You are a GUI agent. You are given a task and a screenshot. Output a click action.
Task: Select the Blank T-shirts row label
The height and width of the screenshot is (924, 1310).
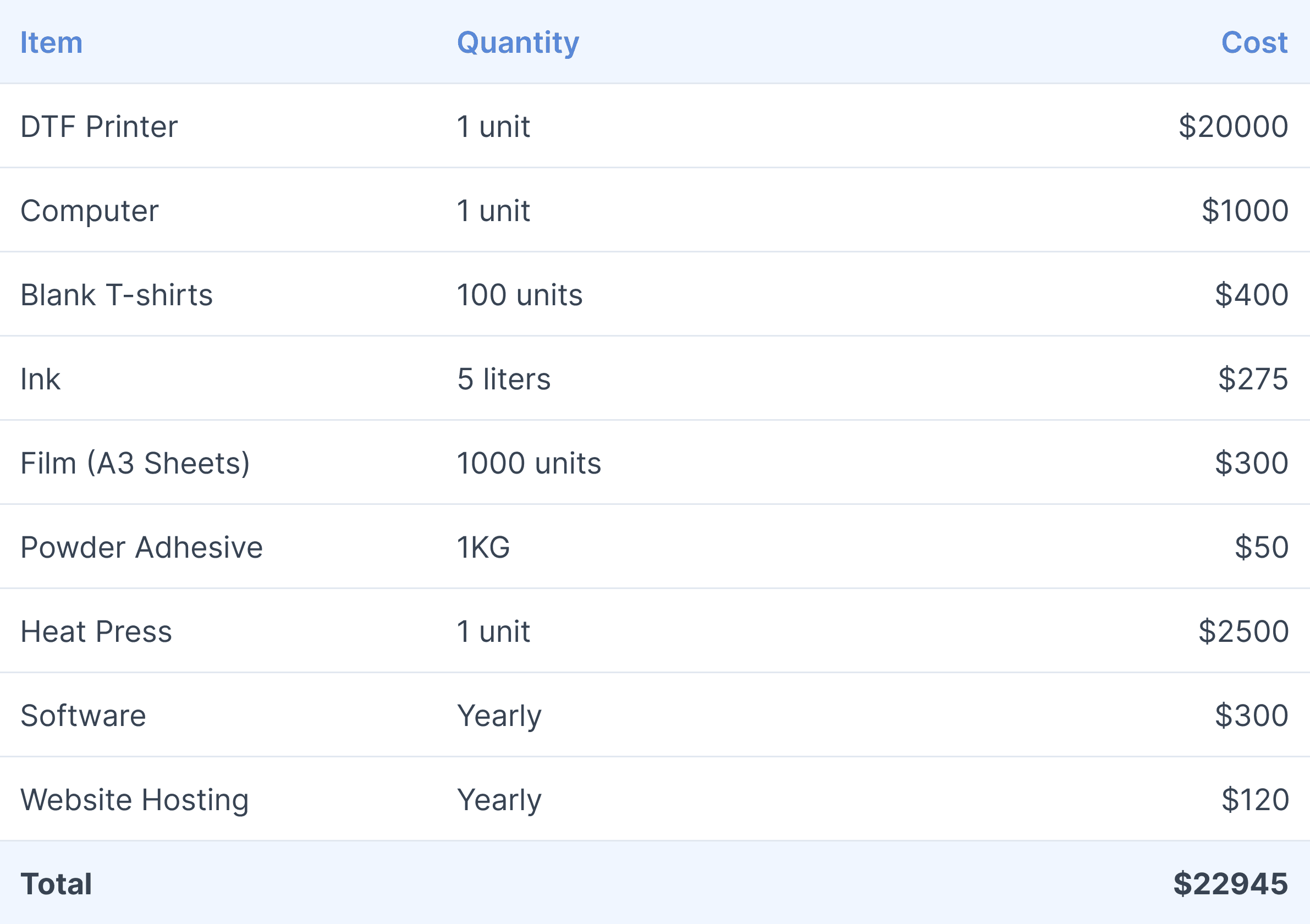click(117, 295)
